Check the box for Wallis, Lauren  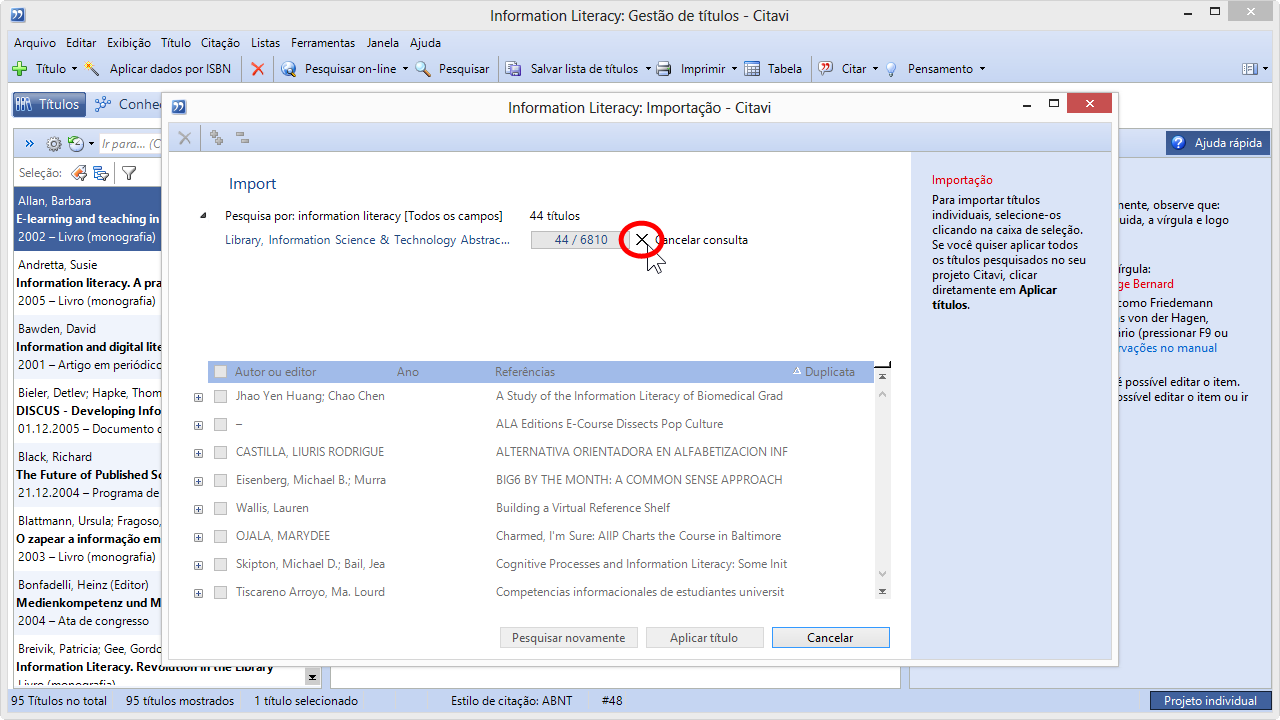click(x=221, y=508)
